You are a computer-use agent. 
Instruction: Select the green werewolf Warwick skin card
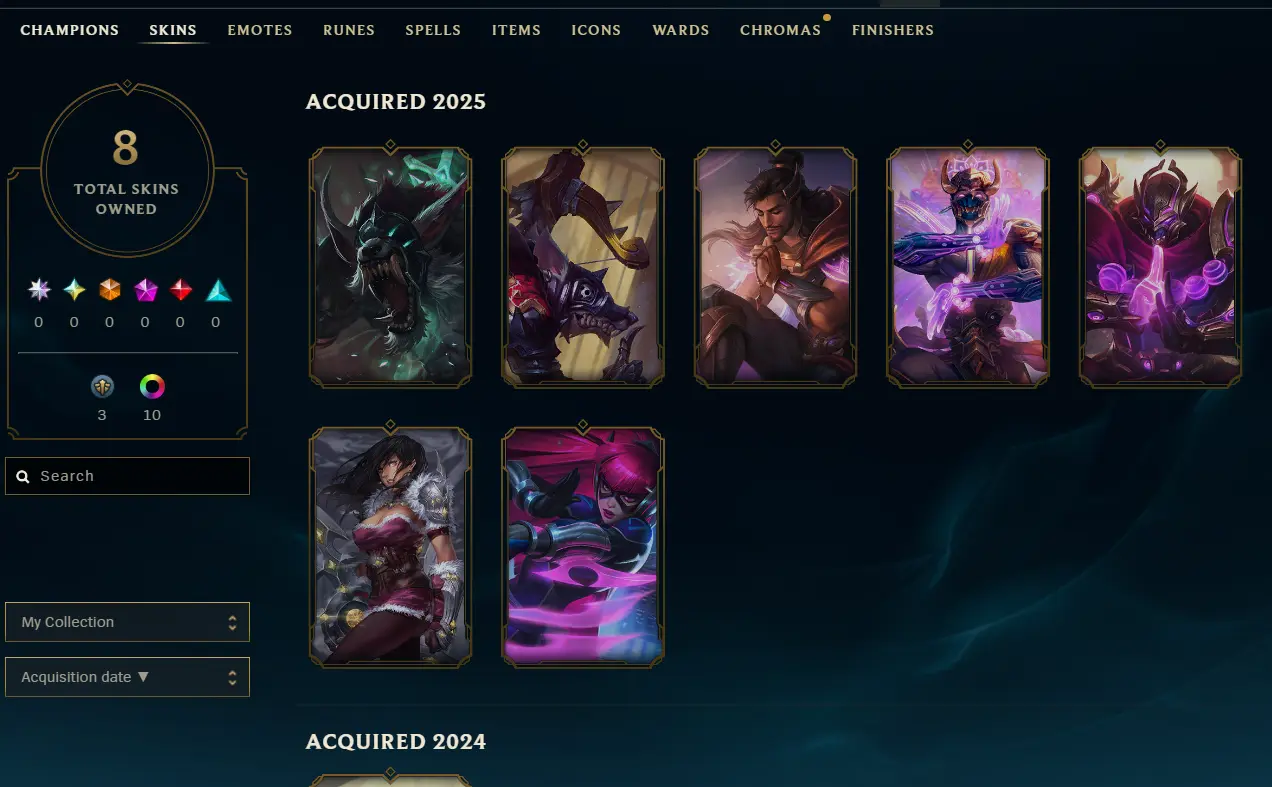[390, 267]
